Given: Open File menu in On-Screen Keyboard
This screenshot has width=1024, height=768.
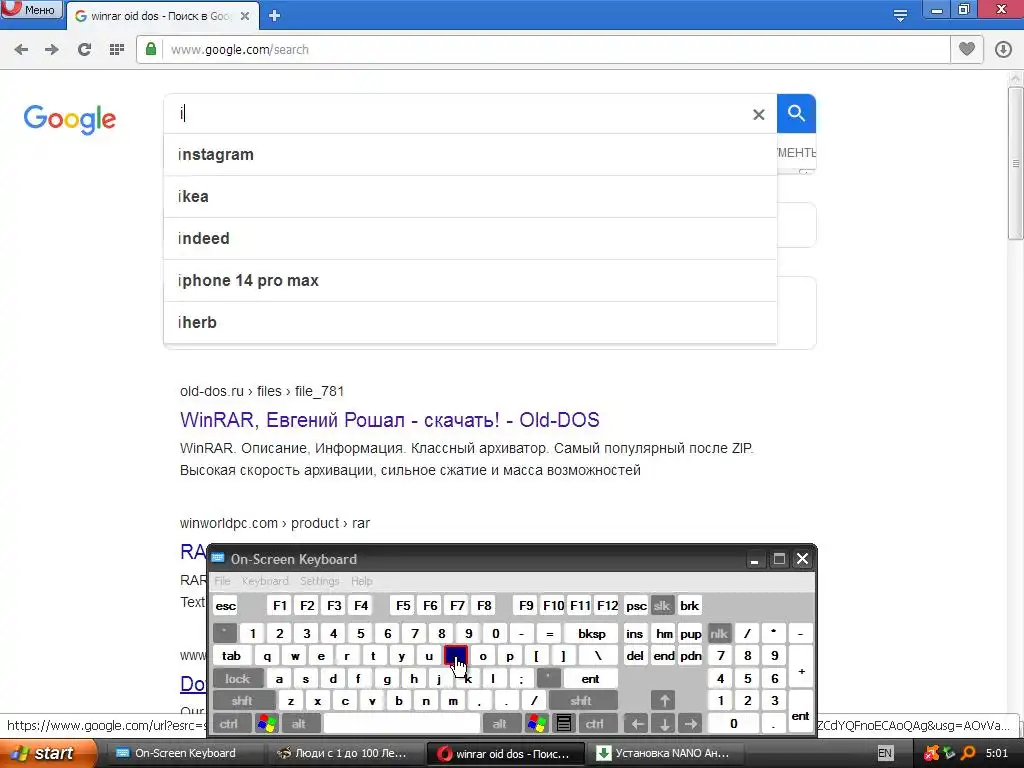Looking at the screenshot, I should (x=222, y=581).
